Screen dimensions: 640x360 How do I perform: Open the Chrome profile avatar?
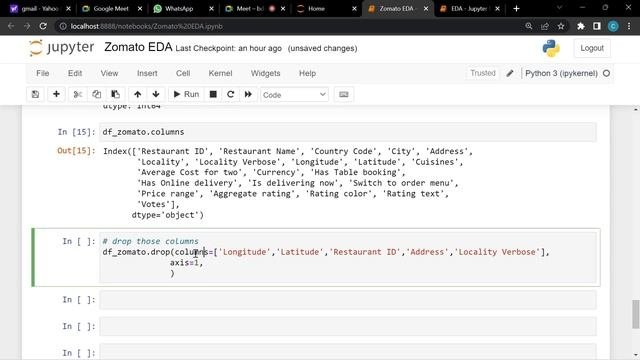tap(613, 26)
